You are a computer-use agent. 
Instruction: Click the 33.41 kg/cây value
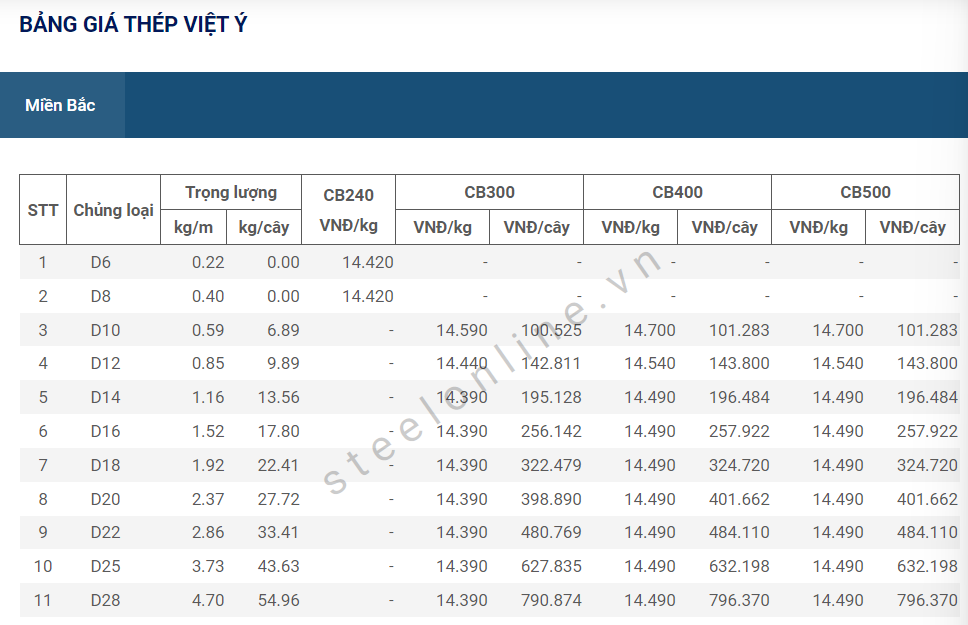[279, 532]
